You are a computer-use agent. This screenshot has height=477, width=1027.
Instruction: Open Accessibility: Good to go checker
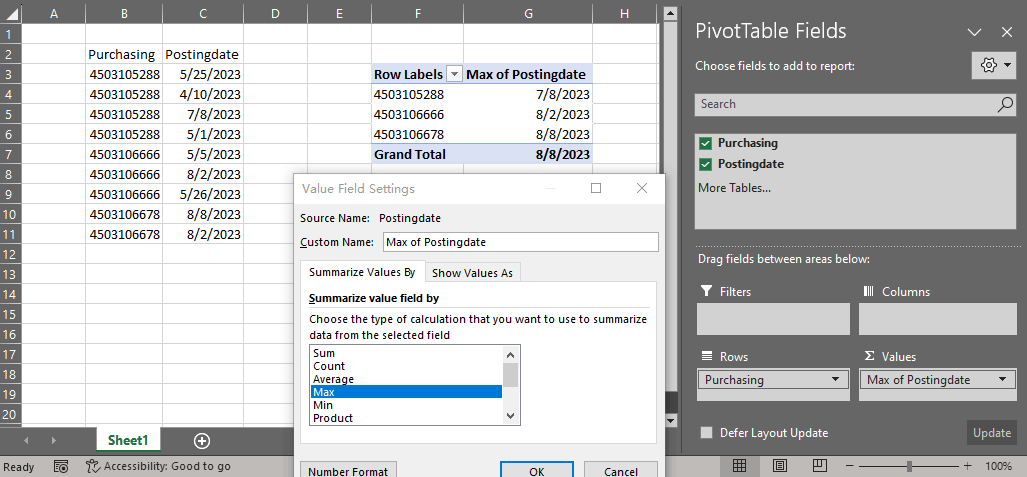pyautogui.click(x=159, y=467)
